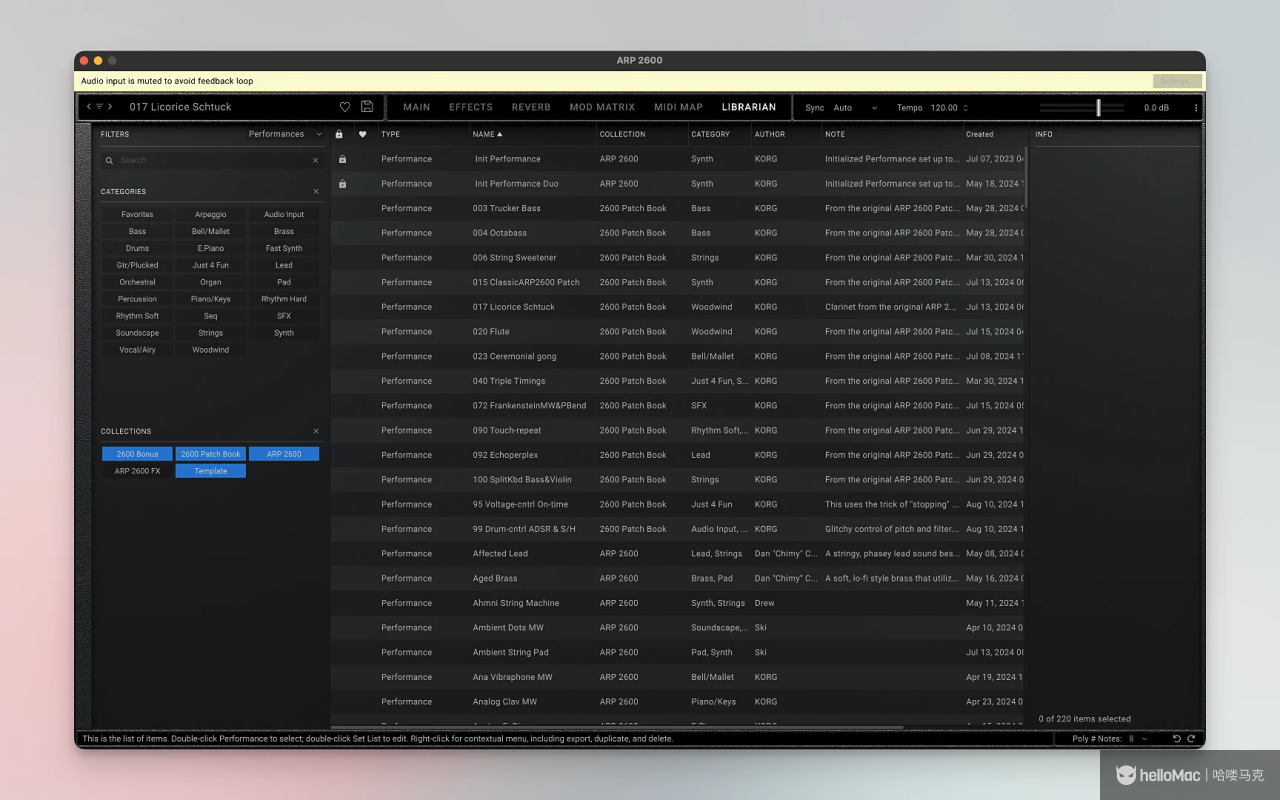Screen dimensions: 1280x800
Task: Toggle the 2600 Patch Book collection filter
Action: click(x=211, y=454)
